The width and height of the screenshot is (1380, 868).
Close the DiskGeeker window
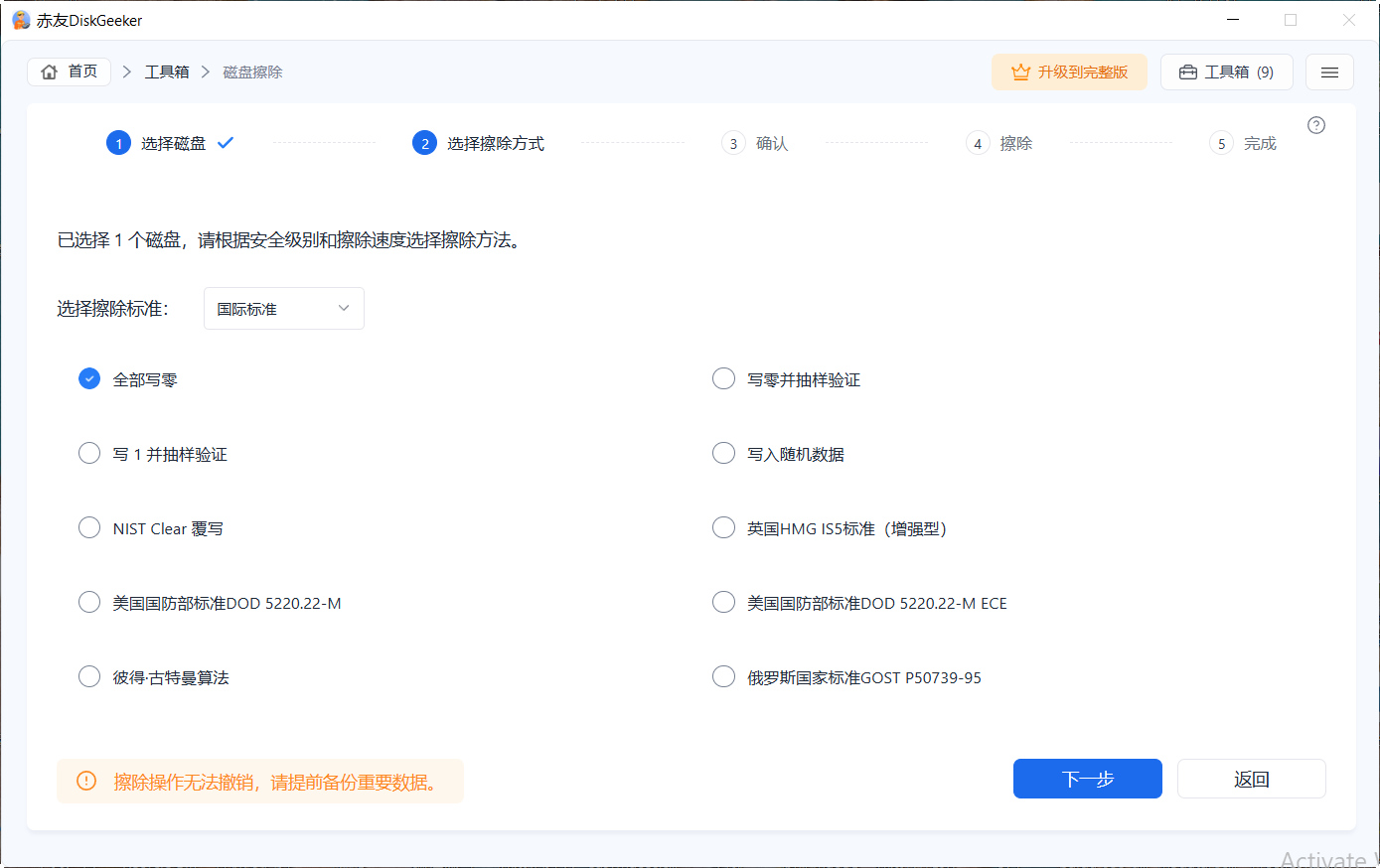[1348, 20]
